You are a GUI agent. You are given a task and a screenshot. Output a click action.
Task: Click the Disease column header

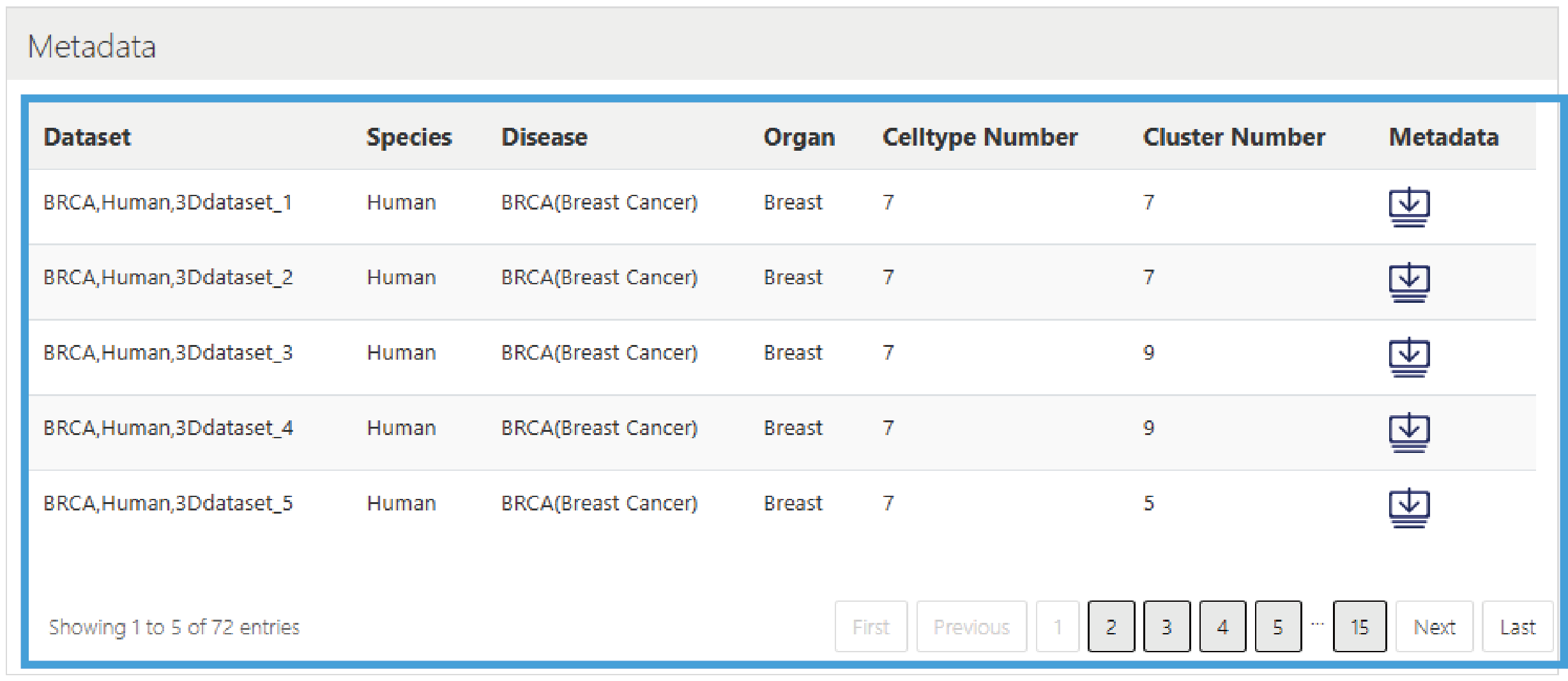click(x=544, y=137)
